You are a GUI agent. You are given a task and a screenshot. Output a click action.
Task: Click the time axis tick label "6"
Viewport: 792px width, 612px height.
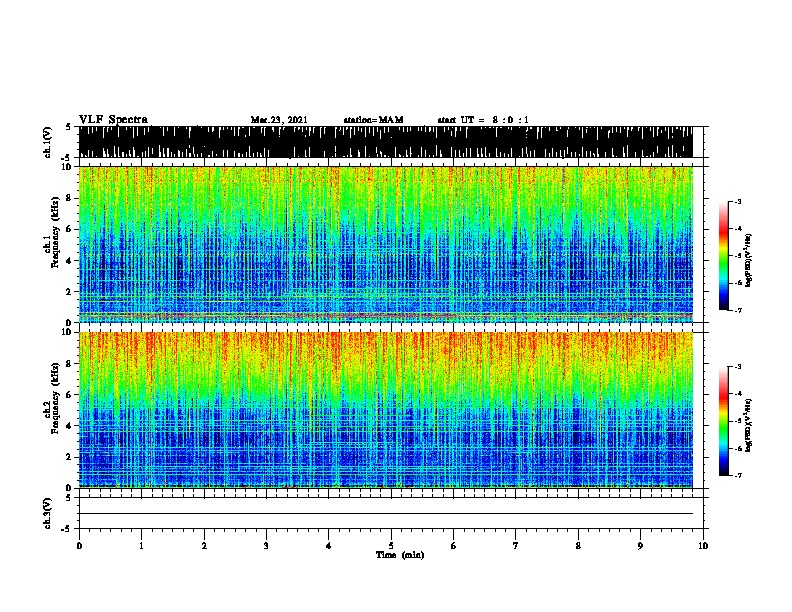[x=454, y=546]
